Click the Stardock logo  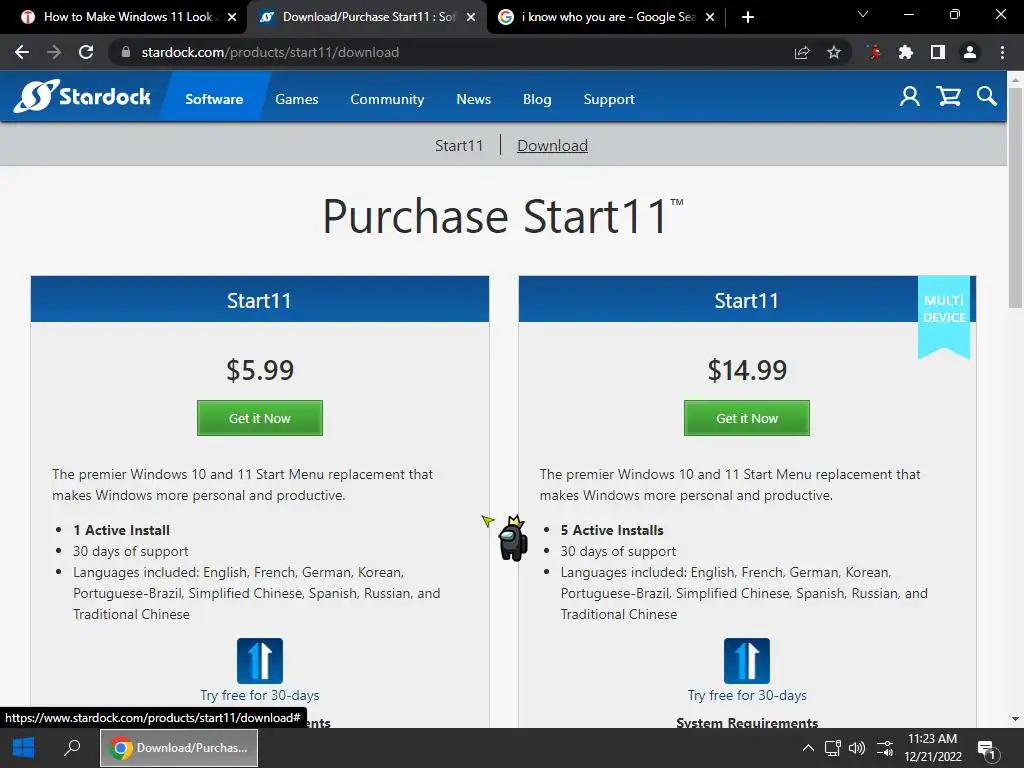tap(82, 97)
